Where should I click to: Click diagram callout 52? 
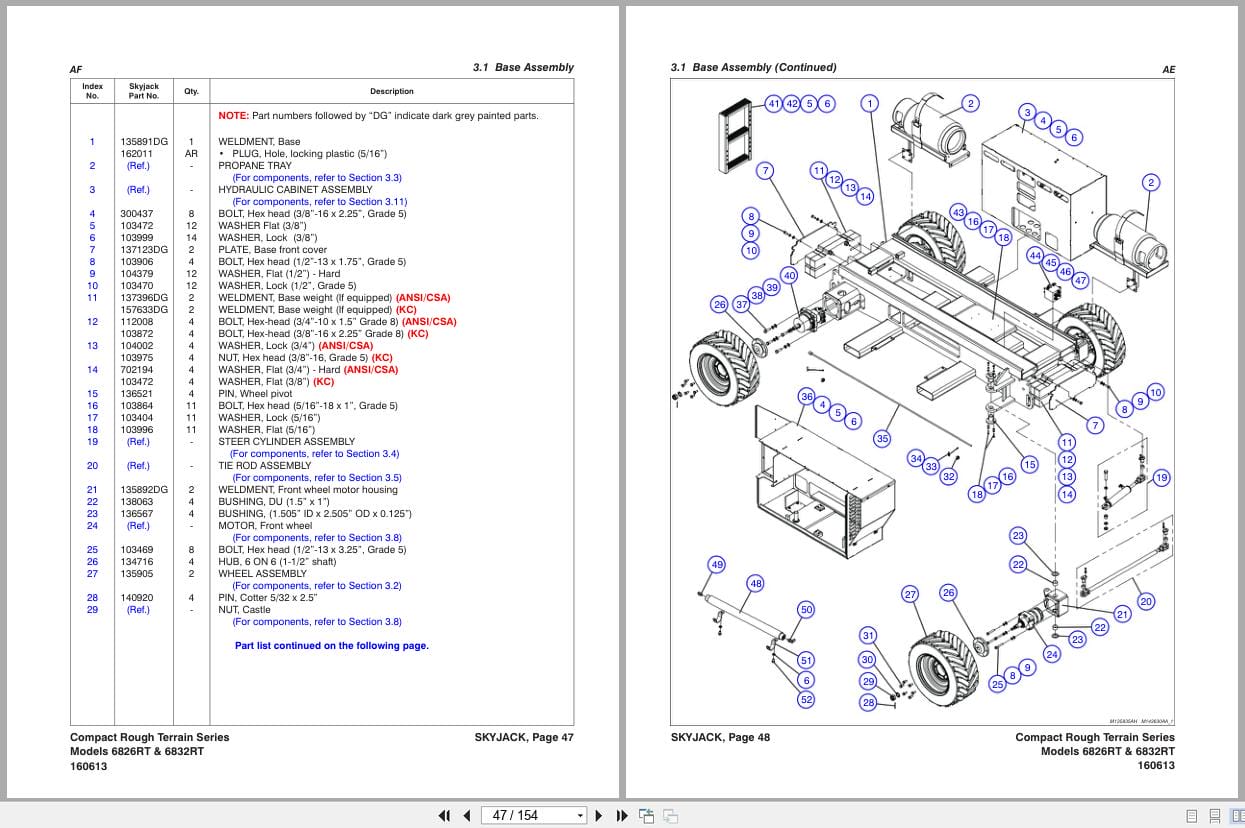(806, 700)
